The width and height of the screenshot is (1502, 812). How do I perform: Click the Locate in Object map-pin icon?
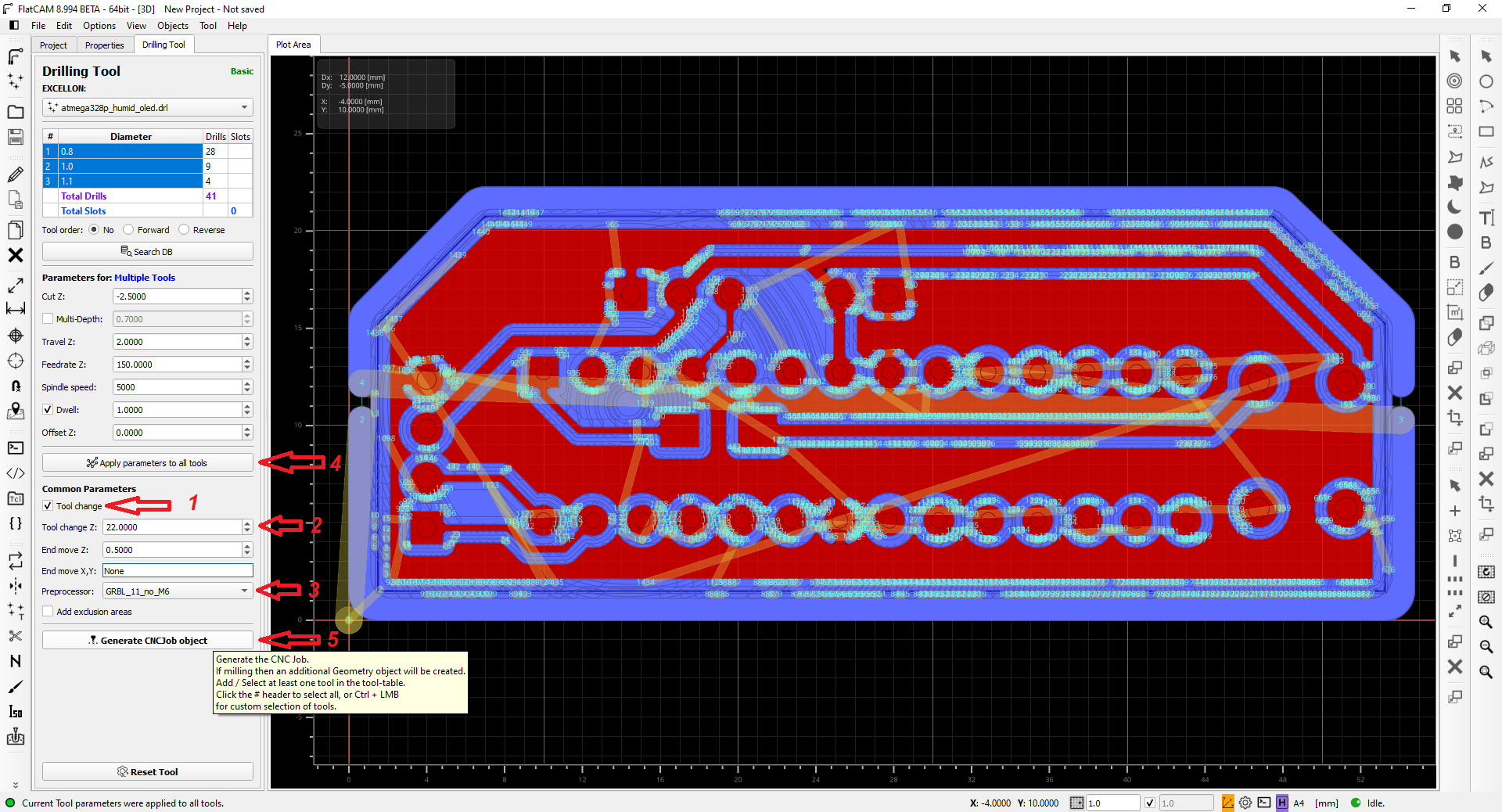(15, 411)
